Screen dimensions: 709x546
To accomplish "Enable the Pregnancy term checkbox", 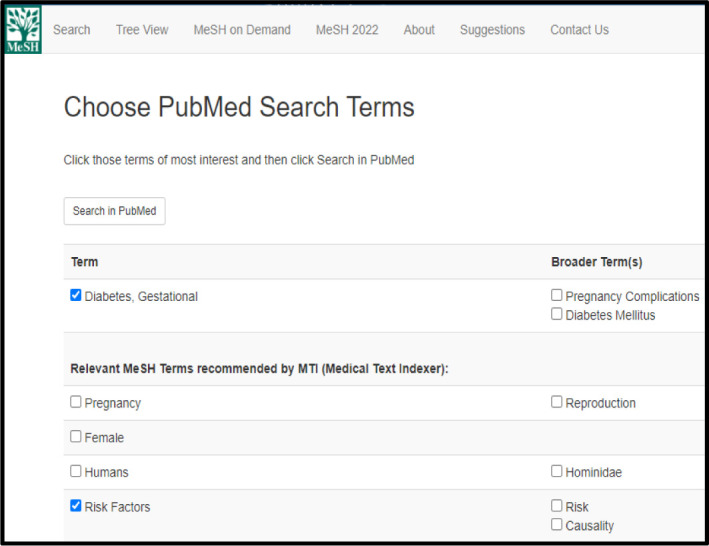I will 76,402.
